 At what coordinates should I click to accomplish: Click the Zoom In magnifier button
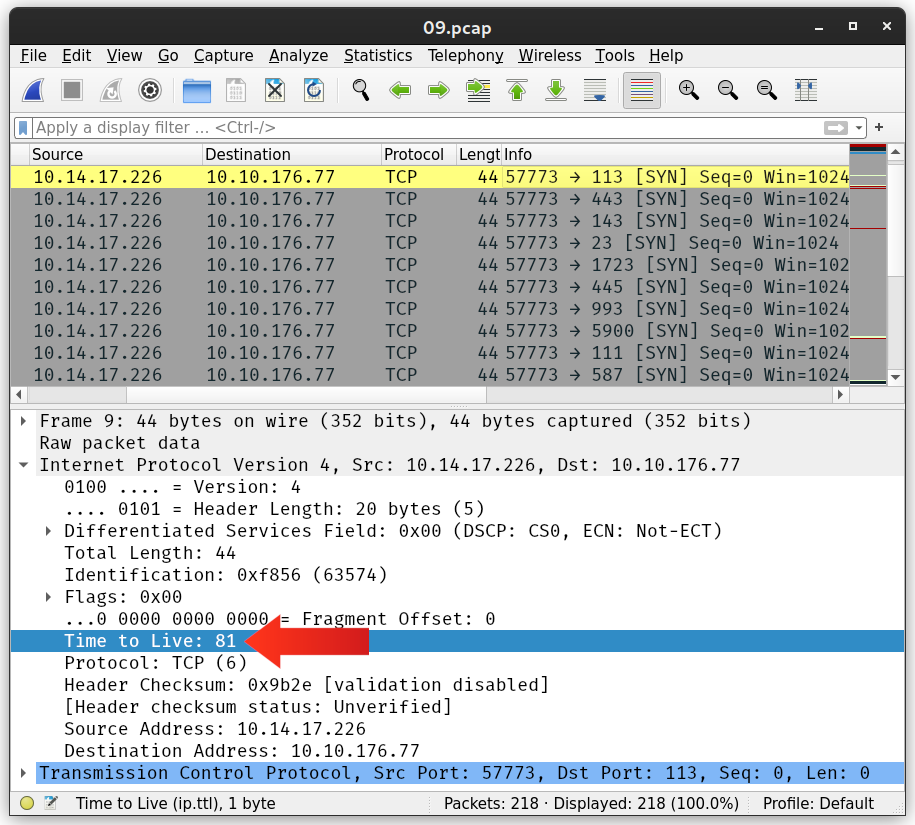pyautogui.click(x=689, y=90)
